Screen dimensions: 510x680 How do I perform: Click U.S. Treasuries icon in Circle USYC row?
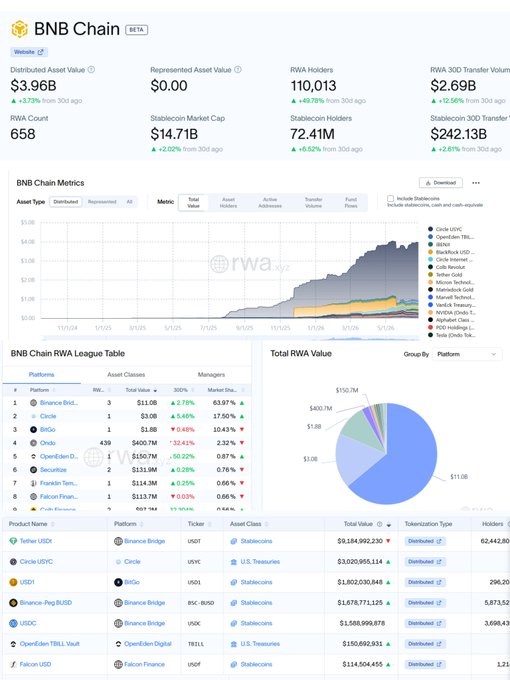[234, 562]
